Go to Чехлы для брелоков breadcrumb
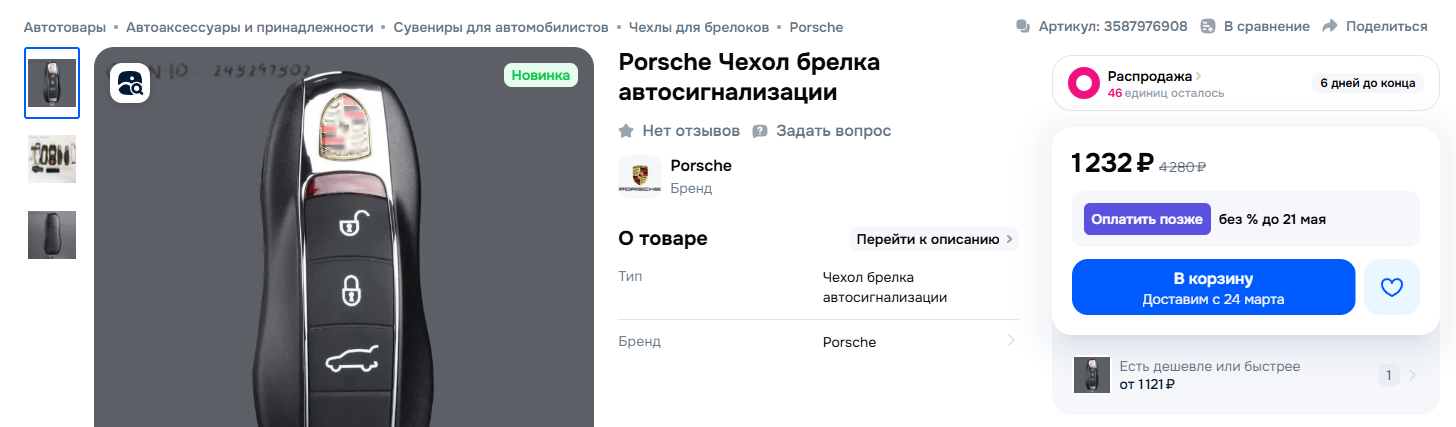 [698, 27]
